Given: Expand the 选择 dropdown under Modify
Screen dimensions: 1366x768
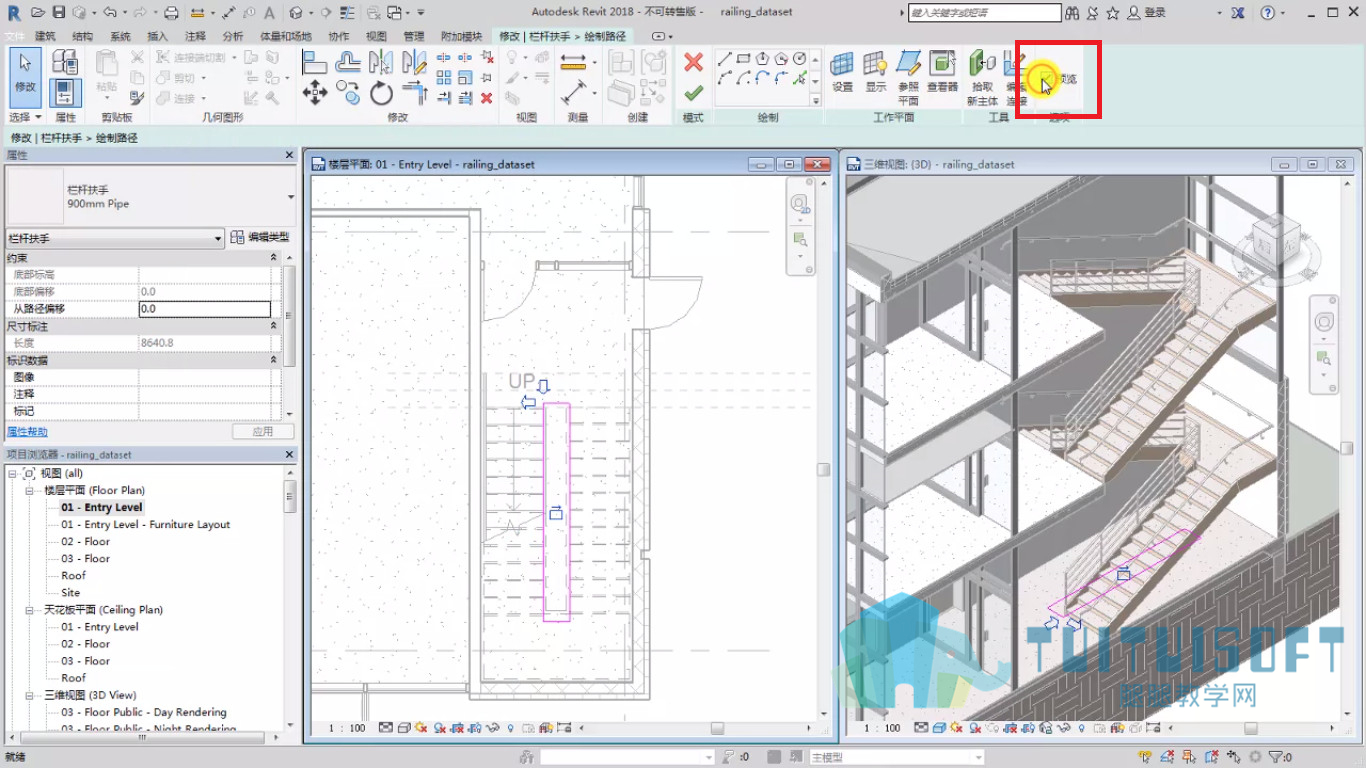Looking at the screenshot, I should 25,117.
